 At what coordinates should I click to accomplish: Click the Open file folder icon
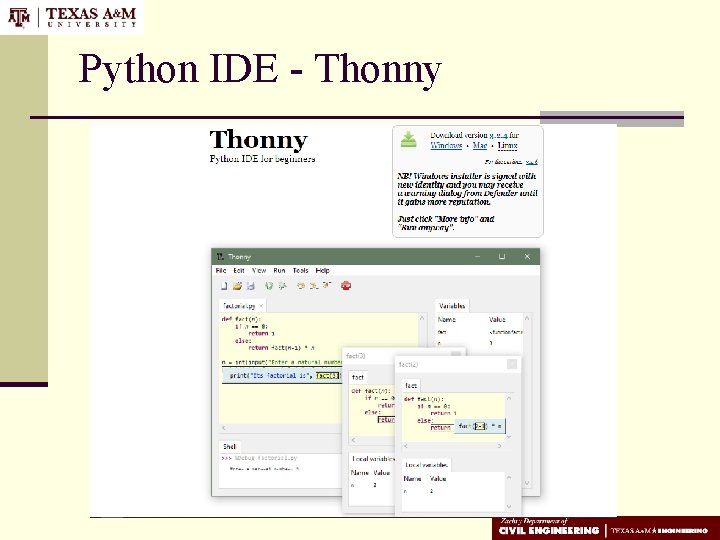(x=237, y=286)
